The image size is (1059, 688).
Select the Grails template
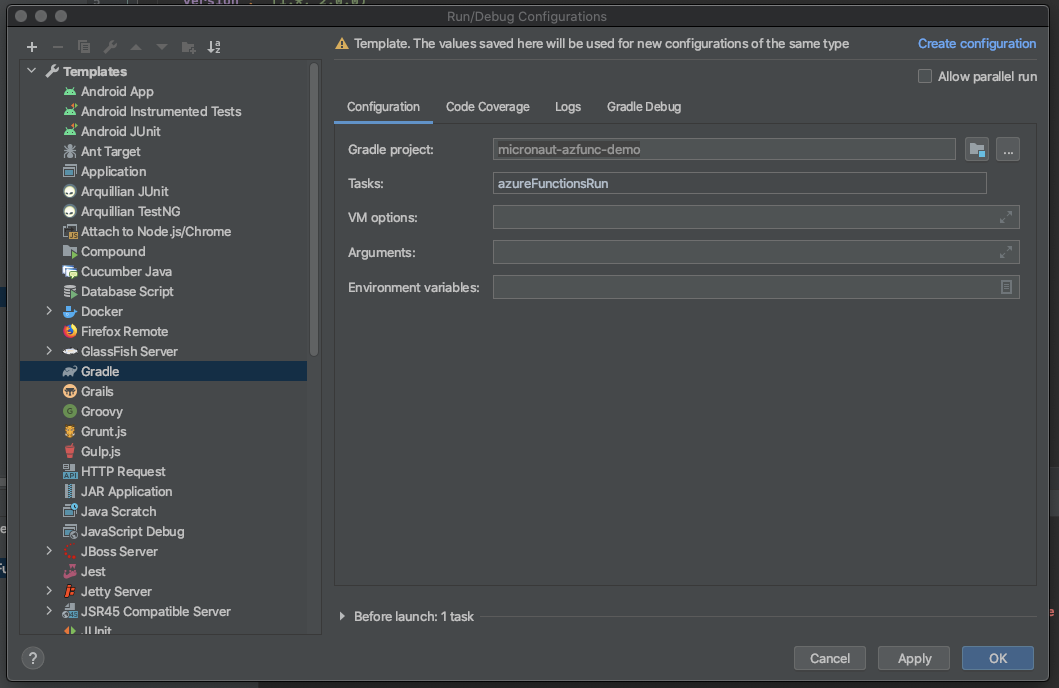97,392
